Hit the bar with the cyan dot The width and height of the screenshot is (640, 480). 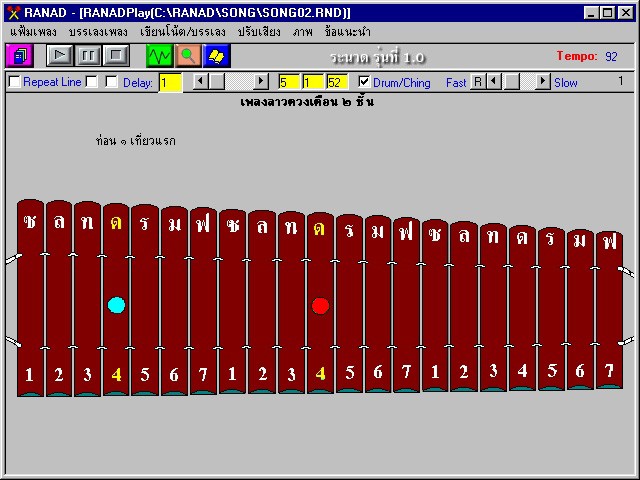click(x=116, y=299)
